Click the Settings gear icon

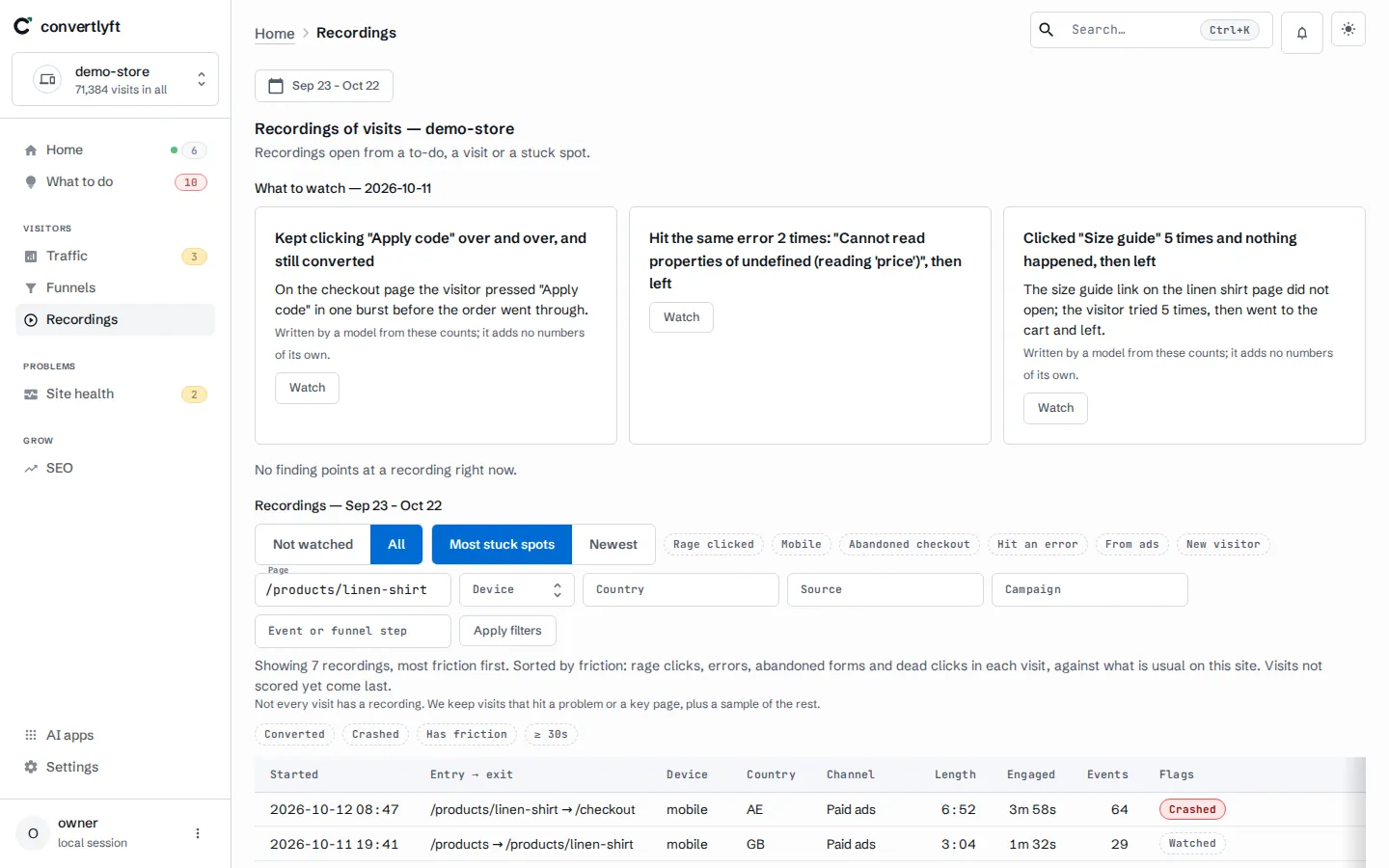[31, 767]
